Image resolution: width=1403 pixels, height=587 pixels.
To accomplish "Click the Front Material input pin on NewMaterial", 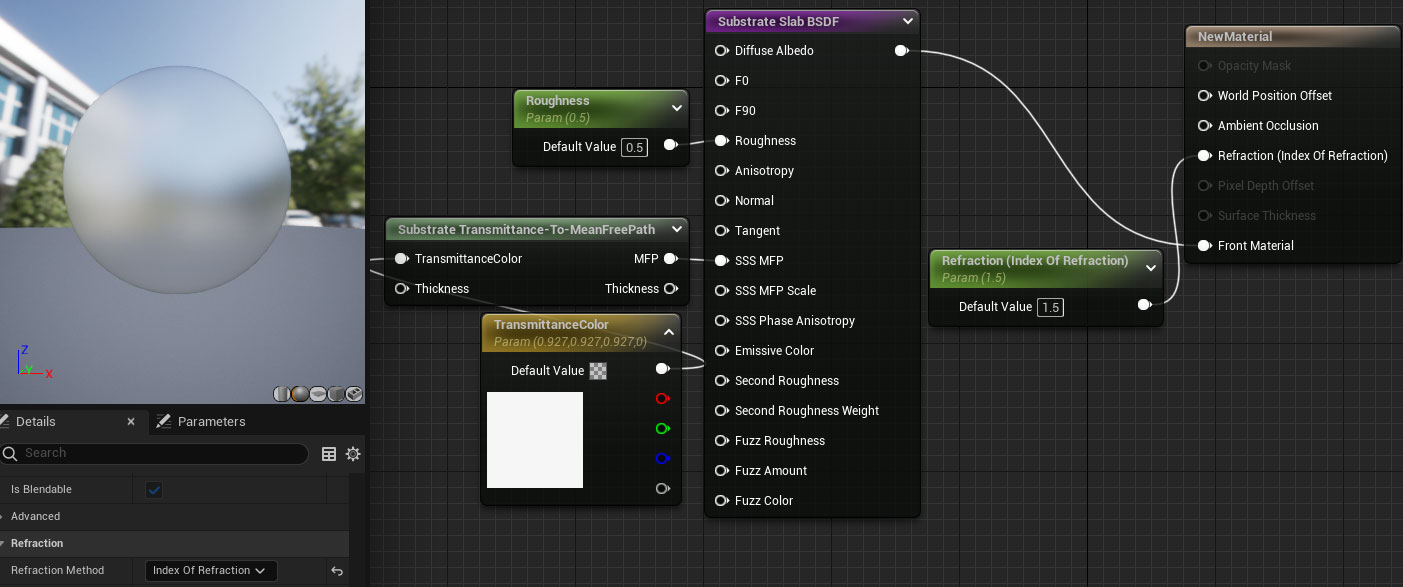I will (x=1203, y=245).
